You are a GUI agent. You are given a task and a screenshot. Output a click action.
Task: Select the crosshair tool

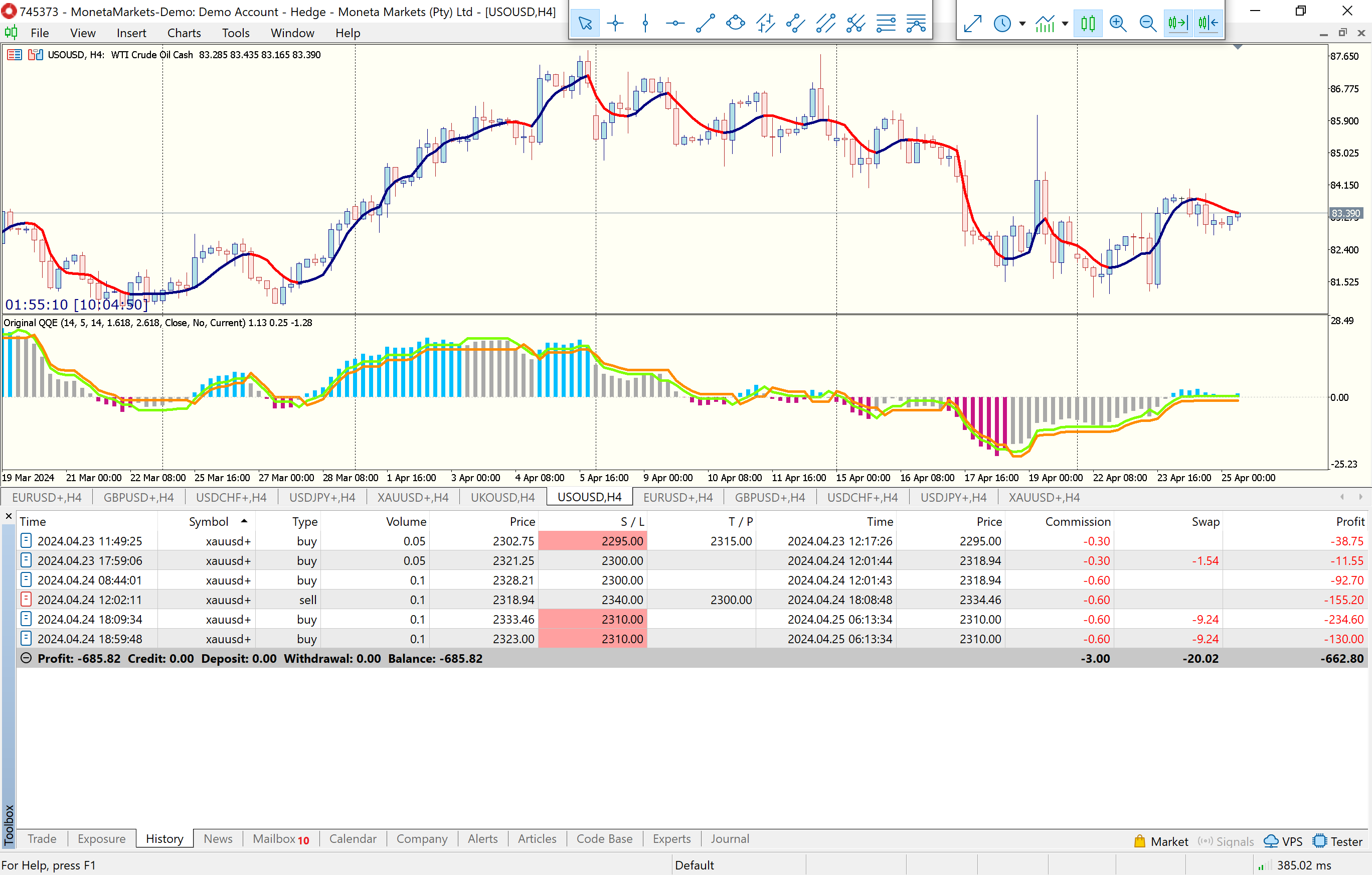coord(615,24)
